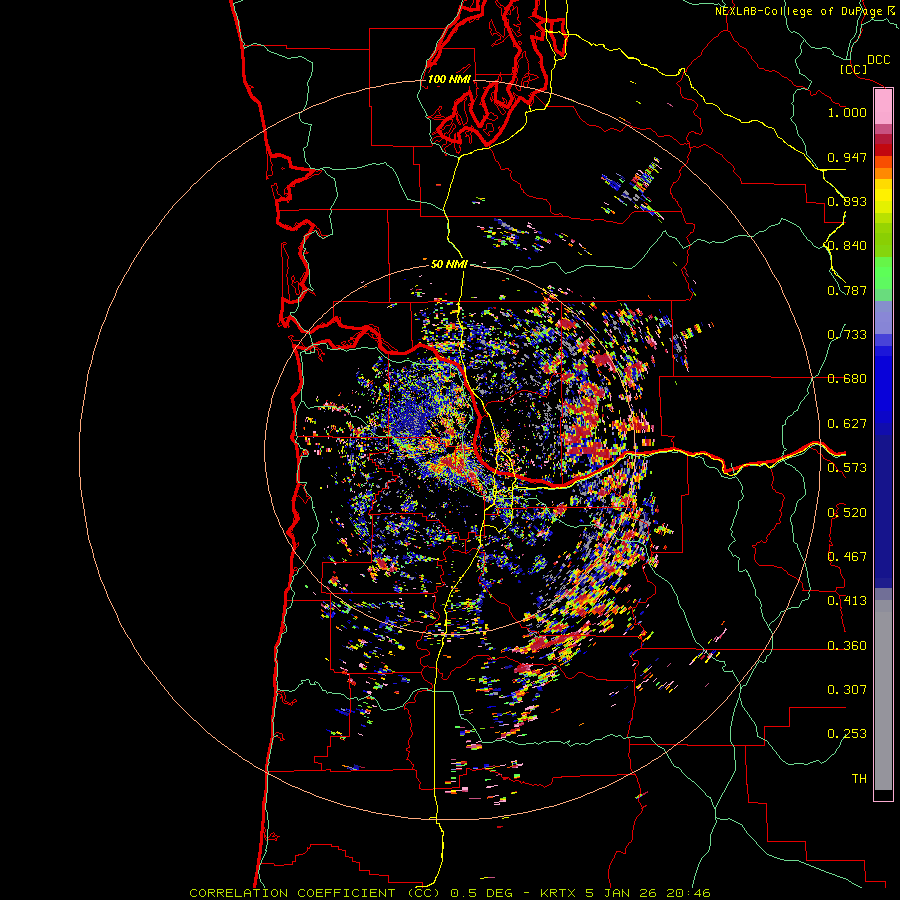Click the [CC] unit label

coord(854,69)
